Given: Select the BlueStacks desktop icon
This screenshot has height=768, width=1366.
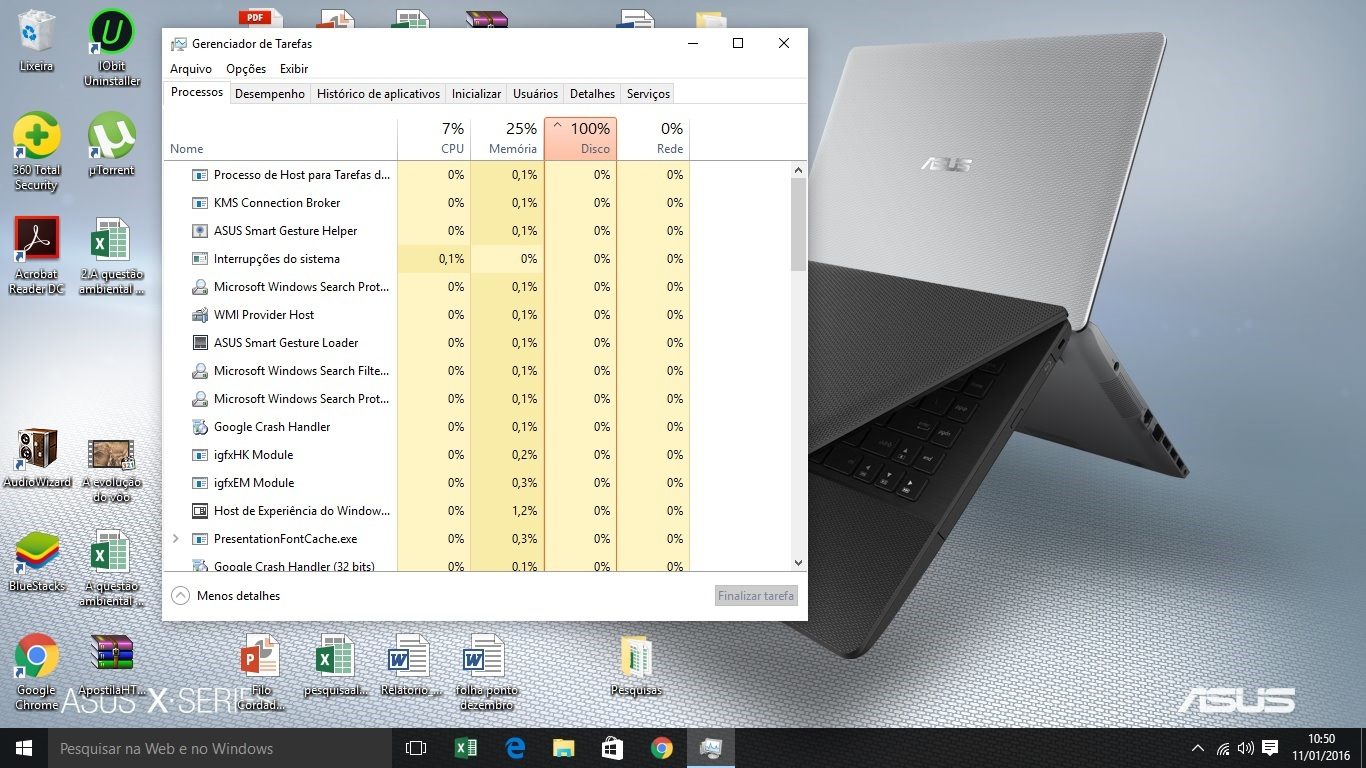Looking at the screenshot, I should coord(37,561).
